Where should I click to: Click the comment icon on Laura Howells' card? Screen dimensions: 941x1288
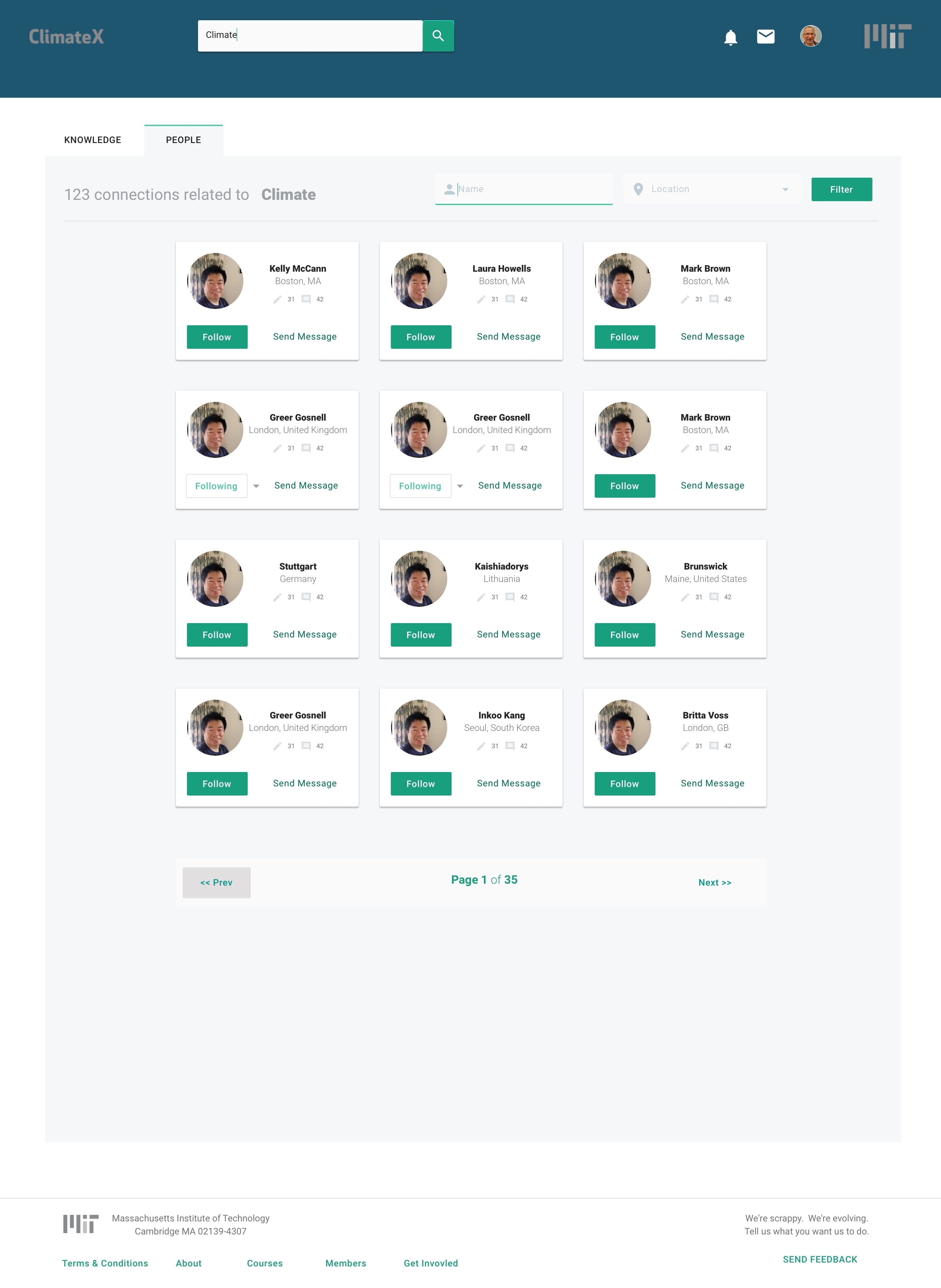click(510, 299)
